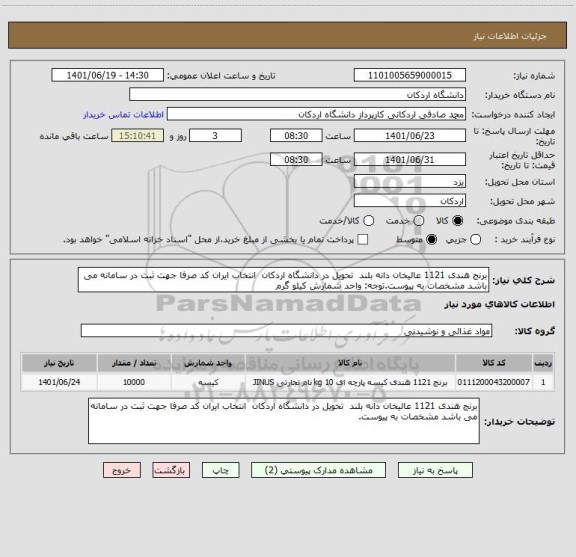576x557 pixels.
Task: Click the remaining time field 15:10:41
Action: 137,136
